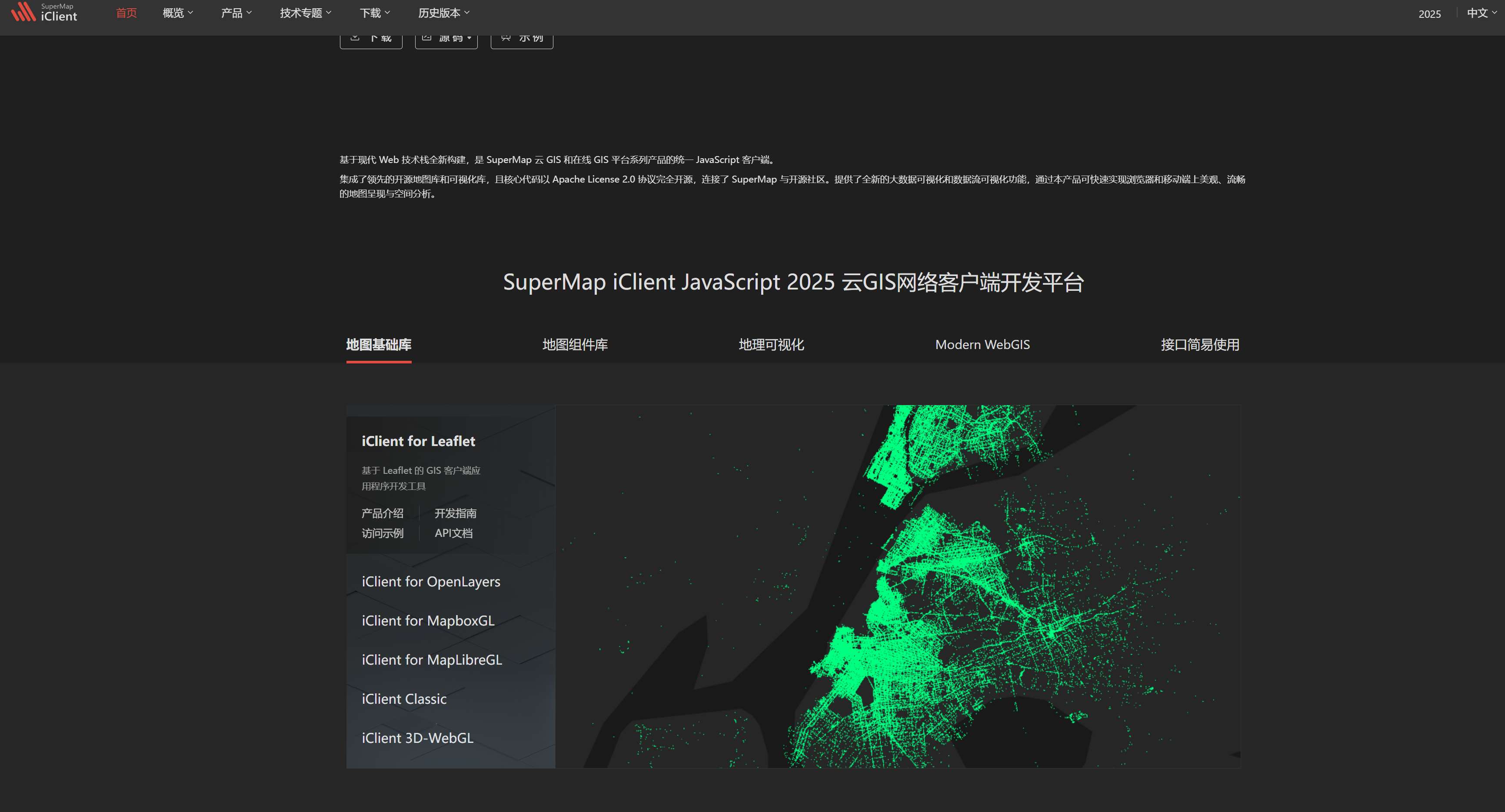Open the 开发指南 link for Leaflet
This screenshot has height=812, width=1505.
[x=455, y=513]
